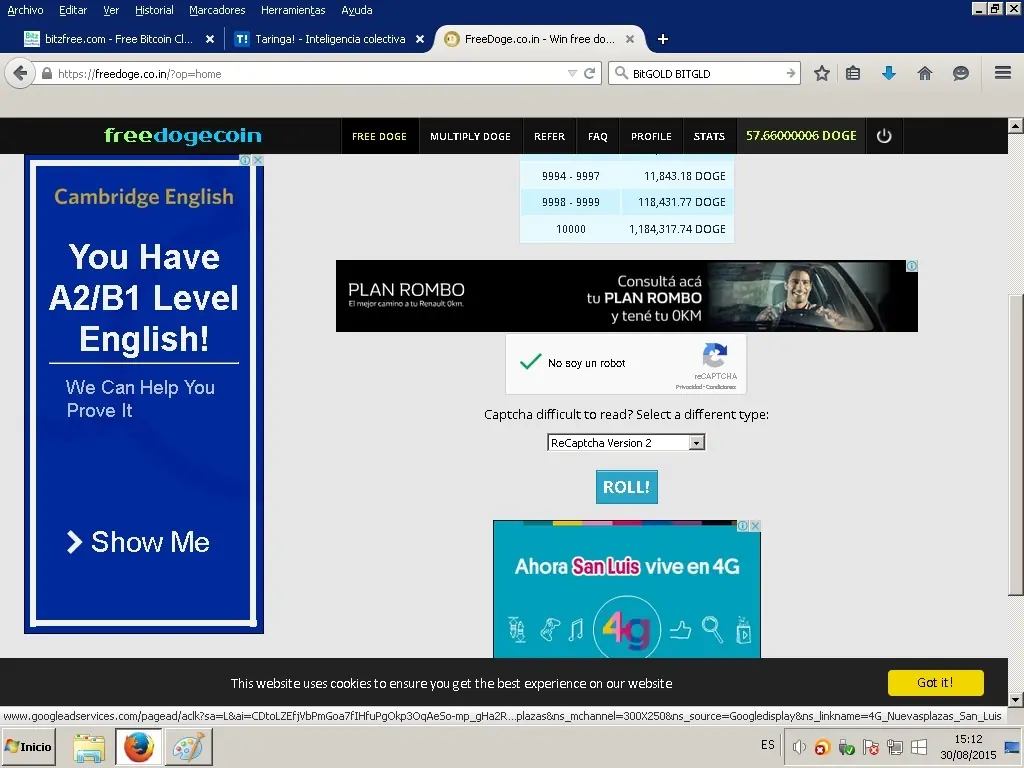Click the volume speaker tray icon
Image resolution: width=1024 pixels, height=768 pixels.
point(798,747)
